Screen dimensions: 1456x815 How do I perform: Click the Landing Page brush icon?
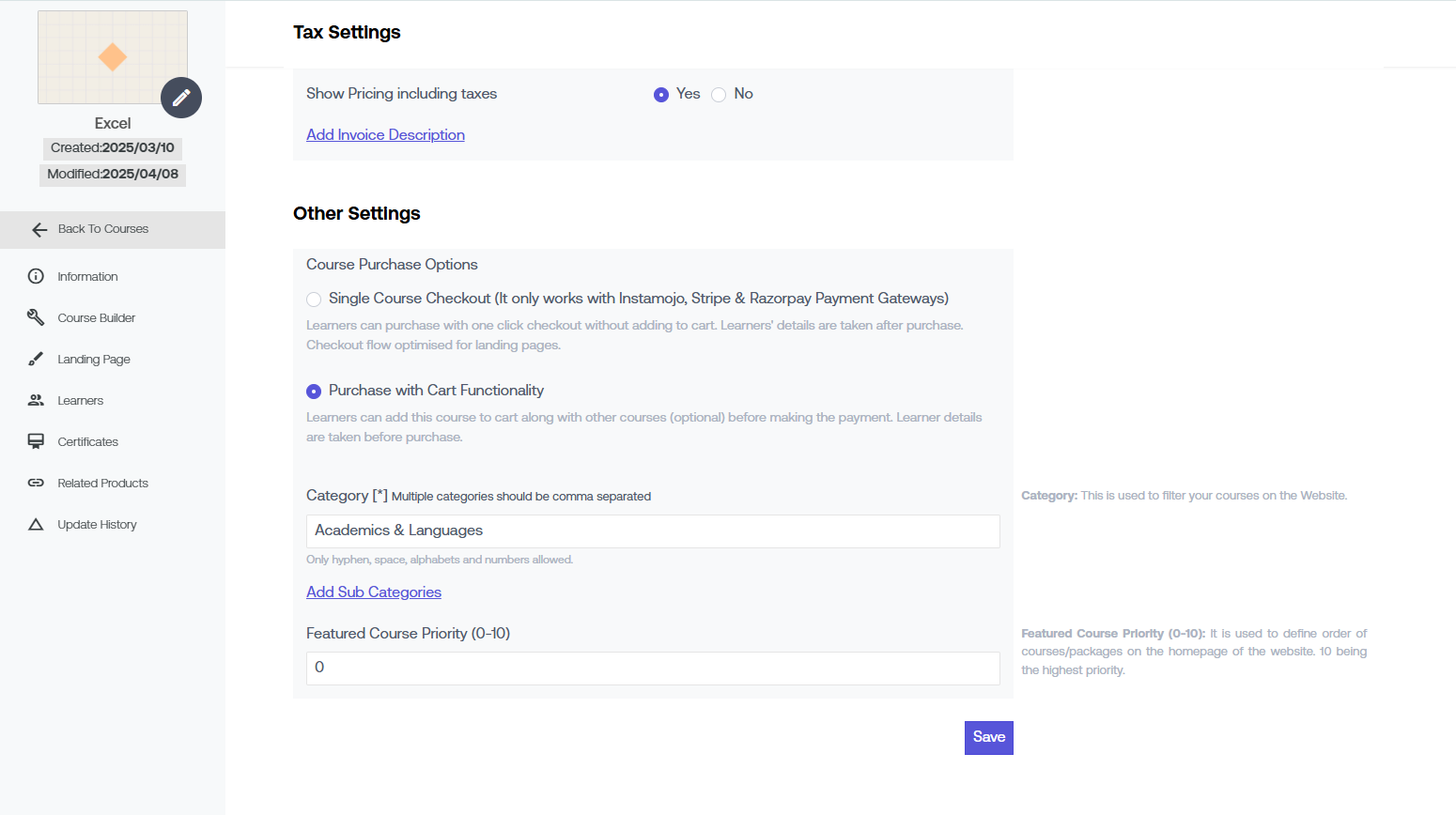[x=36, y=359]
